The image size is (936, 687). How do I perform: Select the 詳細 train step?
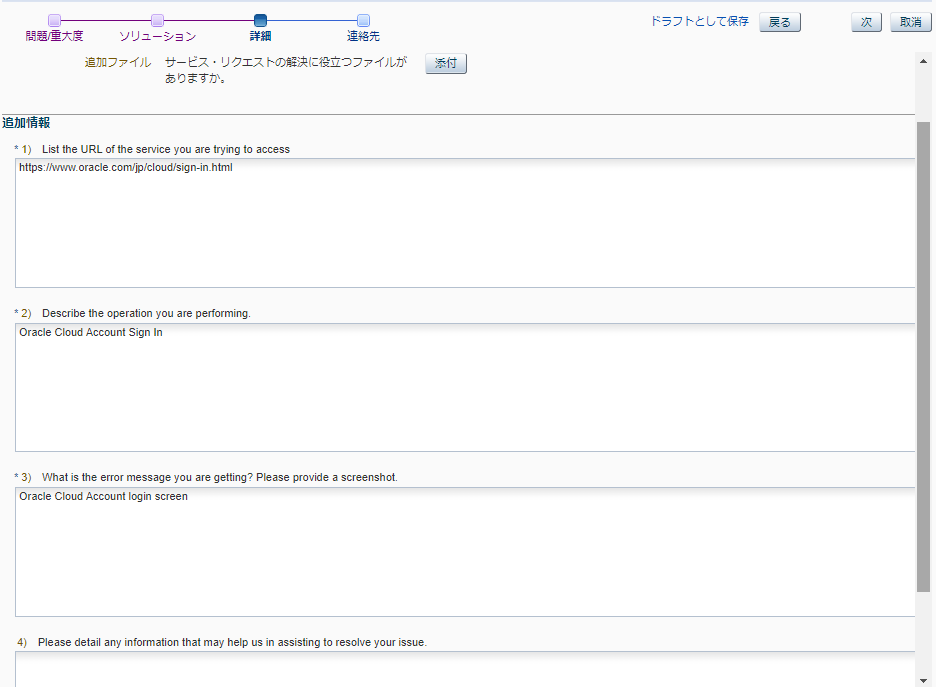pyautogui.click(x=260, y=29)
